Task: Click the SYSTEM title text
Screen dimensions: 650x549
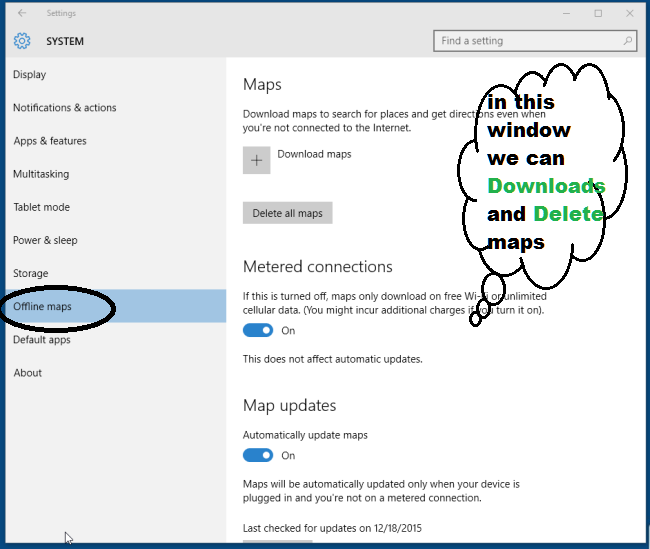Action: 65,41
